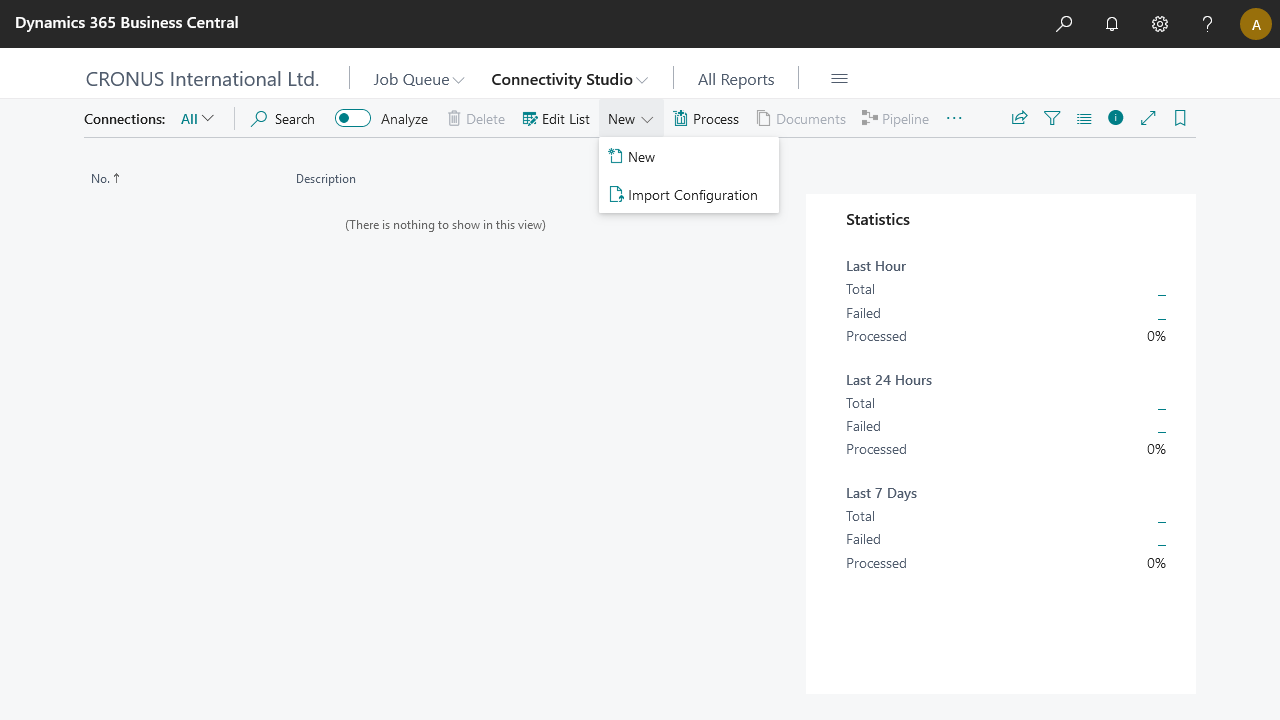The image size is (1280, 720).
Task: Click the Last 7 Days Processed 0% value
Action: (x=1156, y=563)
